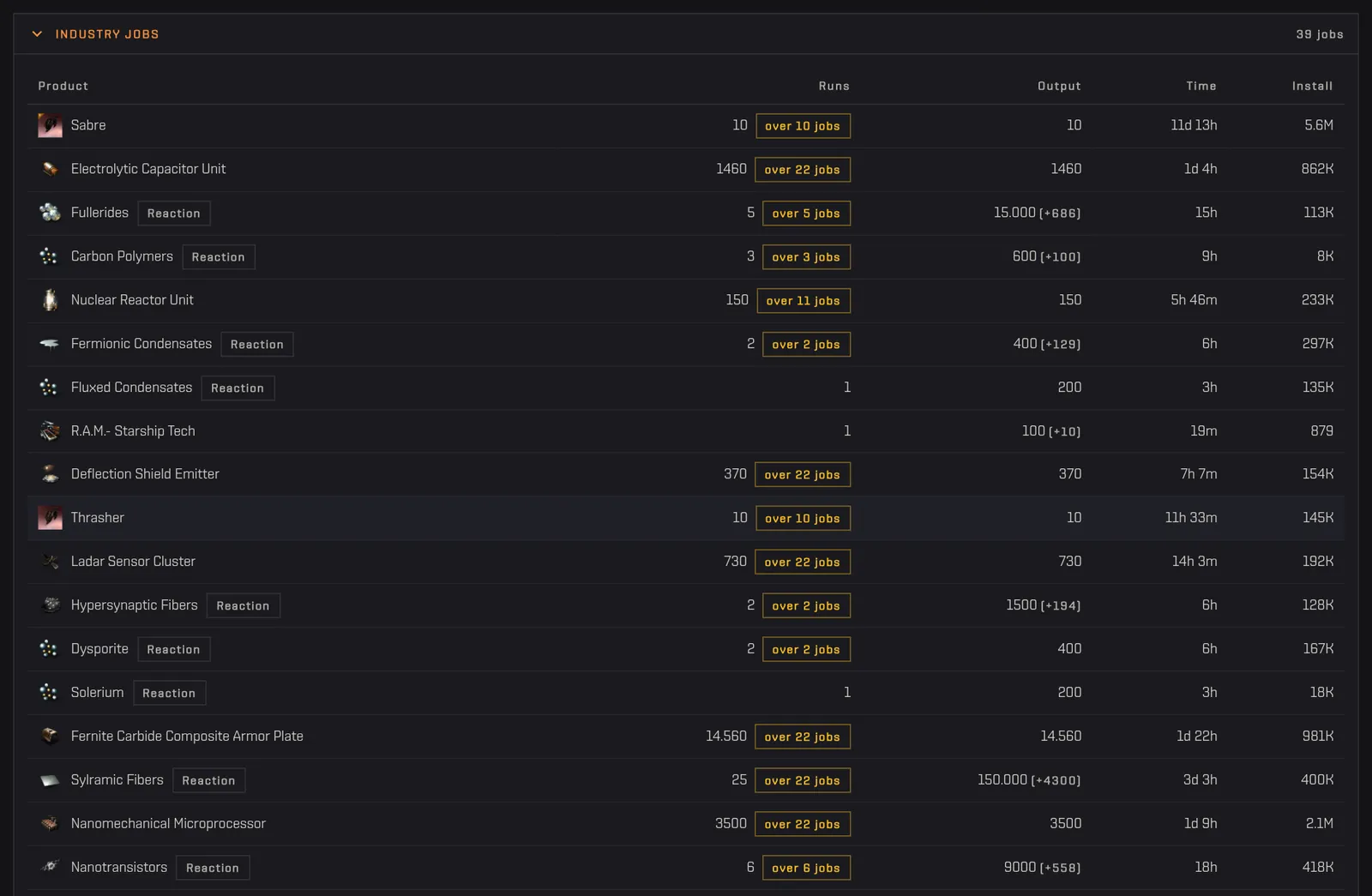1372x896 pixels.
Task: Click the R.A.M.- Starship Tech icon
Action: click(x=50, y=431)
